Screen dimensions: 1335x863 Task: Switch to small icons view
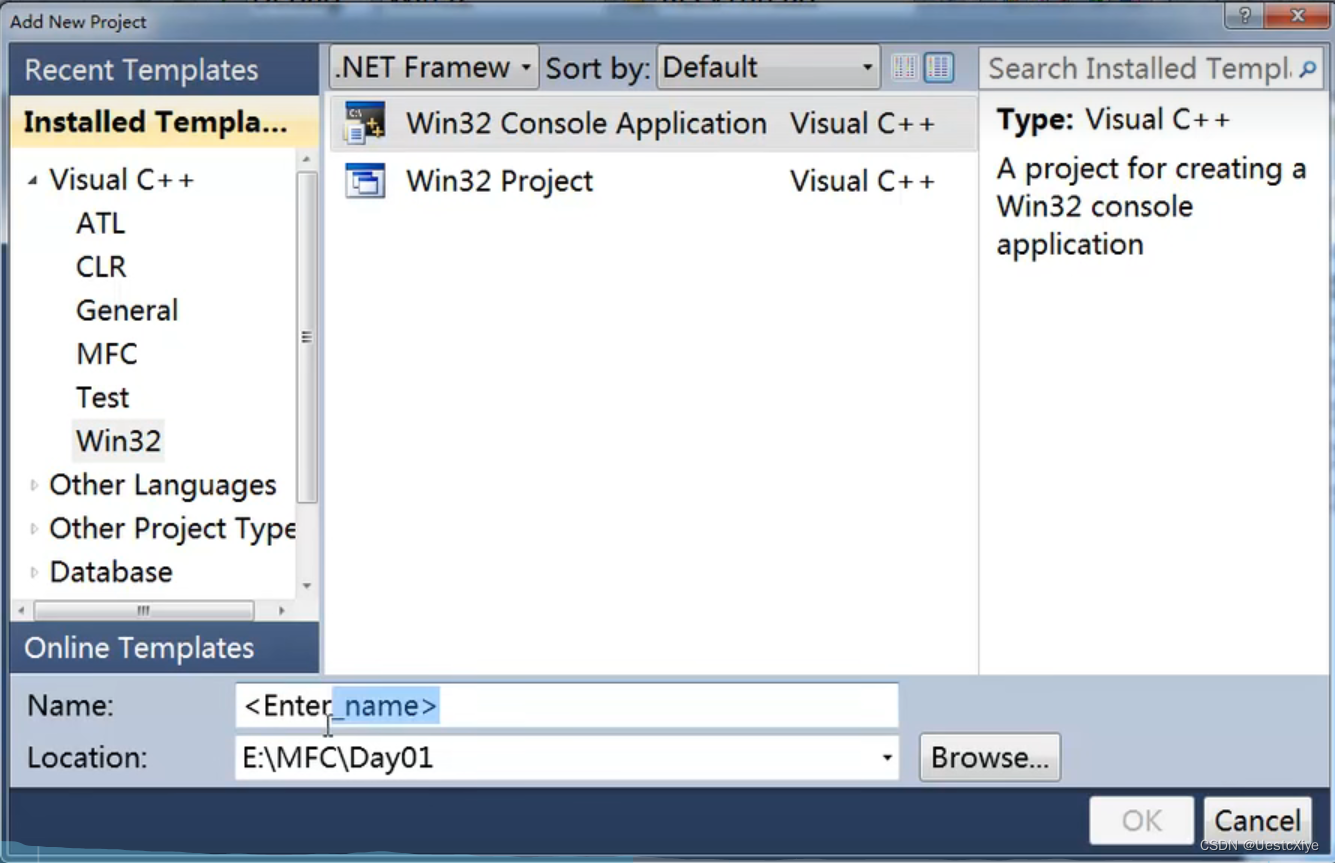pos(905,67)
